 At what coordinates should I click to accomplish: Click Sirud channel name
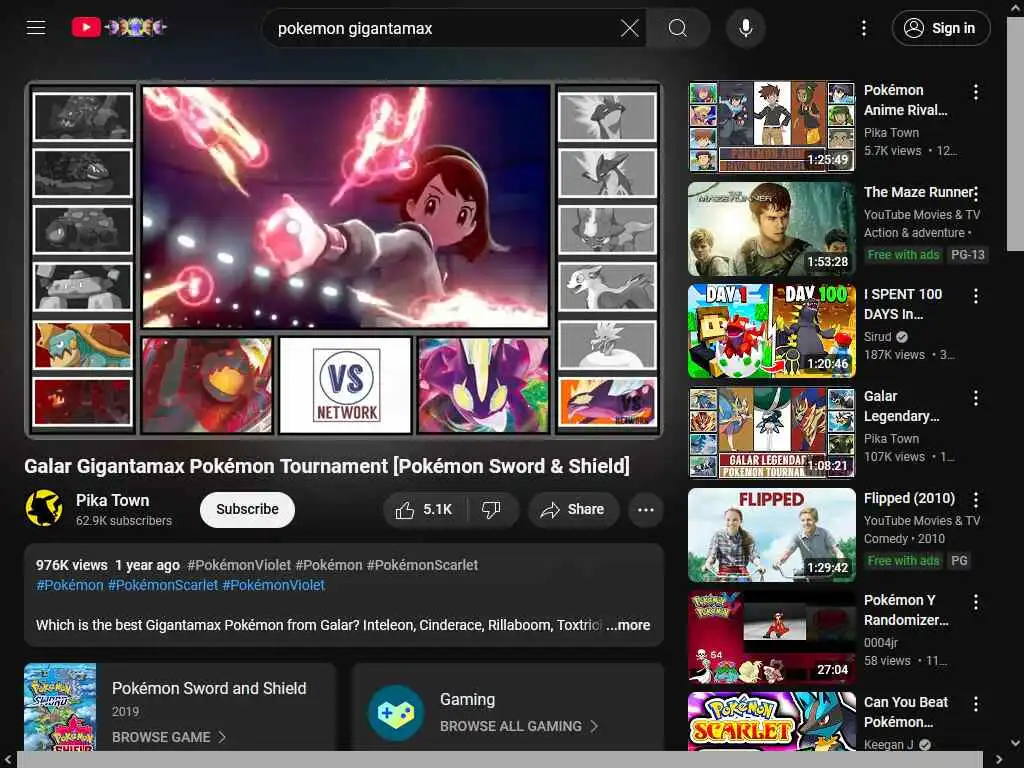[x=877, y=336]
